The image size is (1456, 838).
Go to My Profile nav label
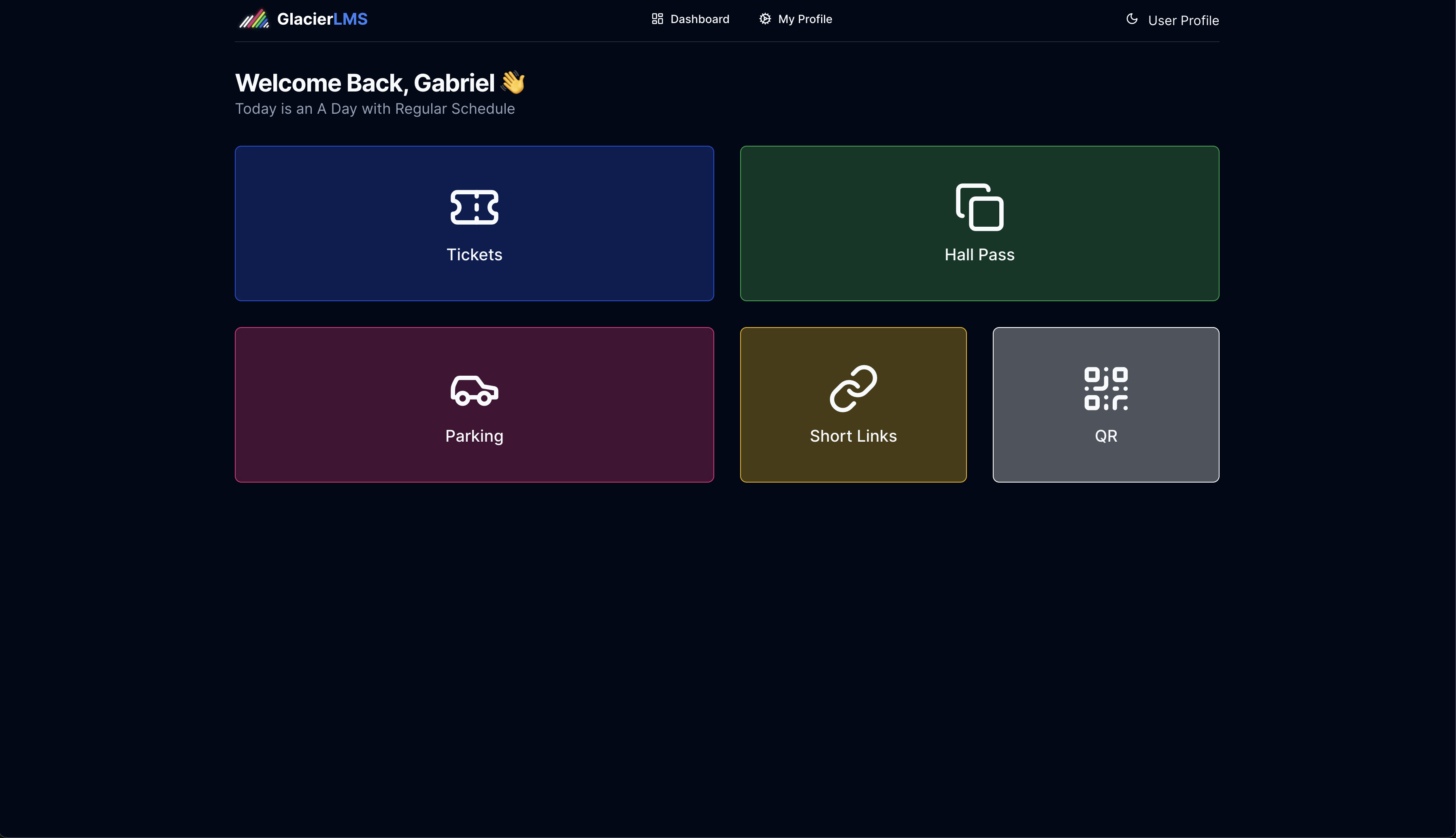(805, 19)
